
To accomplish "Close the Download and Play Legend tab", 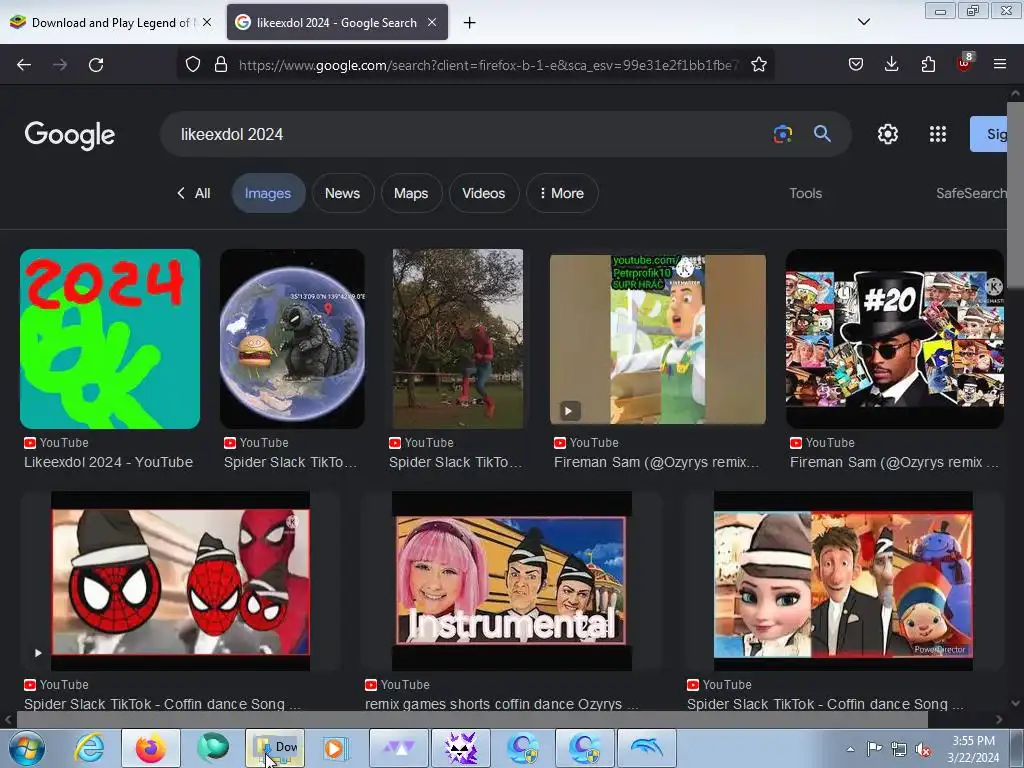I will (x=207, y=22).
